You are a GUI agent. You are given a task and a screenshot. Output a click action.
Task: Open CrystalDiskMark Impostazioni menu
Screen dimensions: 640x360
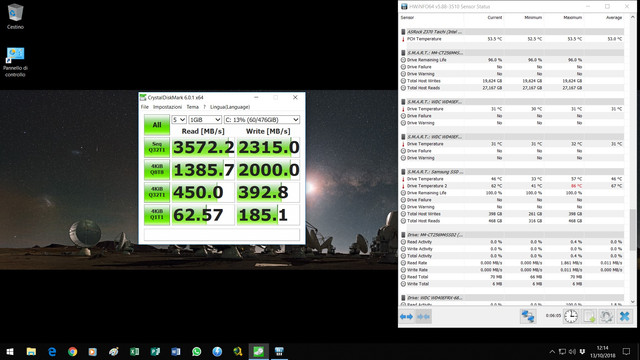point(167,107)
